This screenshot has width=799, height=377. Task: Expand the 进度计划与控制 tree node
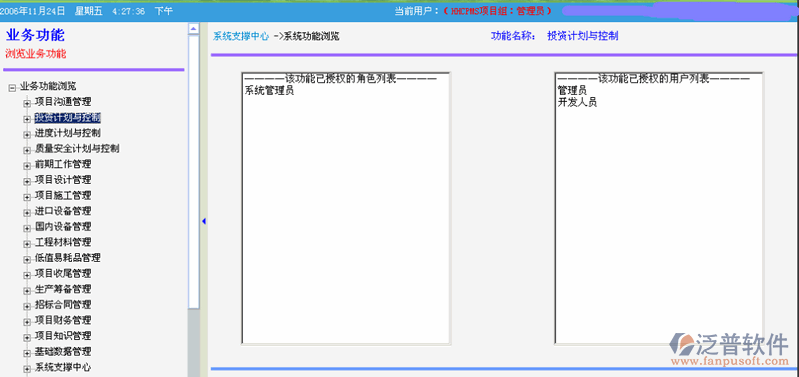point(27,134)
